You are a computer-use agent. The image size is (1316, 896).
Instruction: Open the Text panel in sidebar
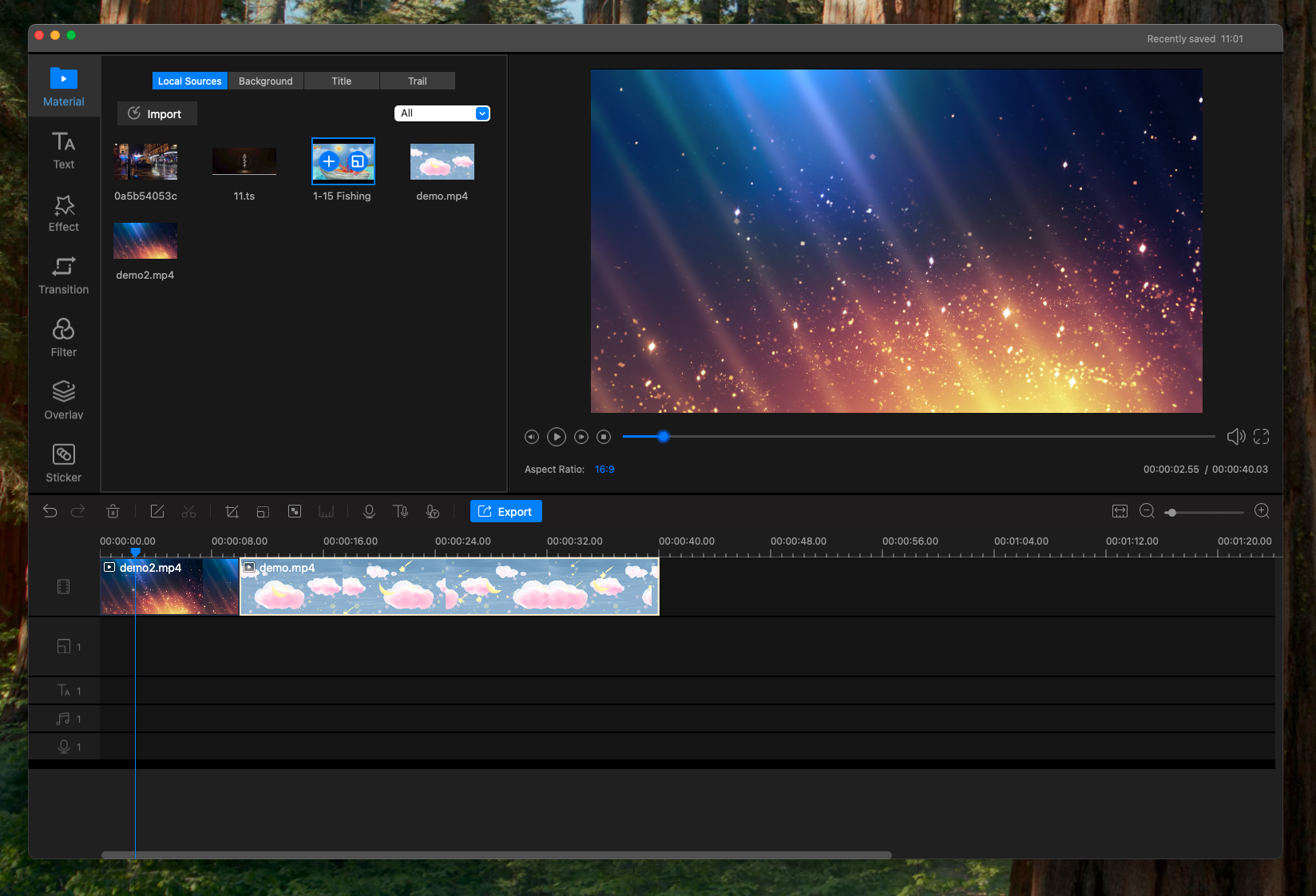64,150
